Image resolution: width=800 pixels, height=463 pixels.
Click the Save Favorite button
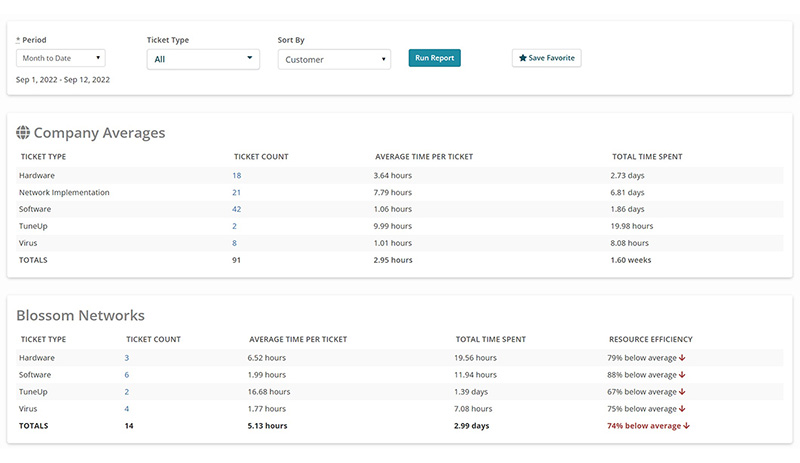(x=546, y=58)
